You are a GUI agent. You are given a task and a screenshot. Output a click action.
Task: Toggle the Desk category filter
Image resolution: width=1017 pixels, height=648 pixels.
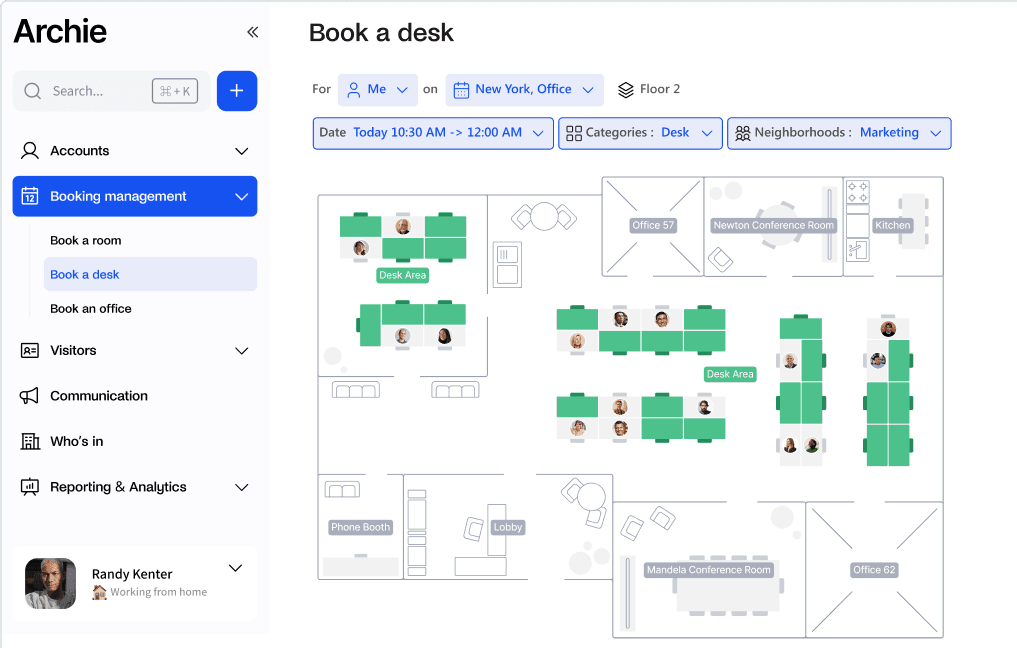[640, 132]
